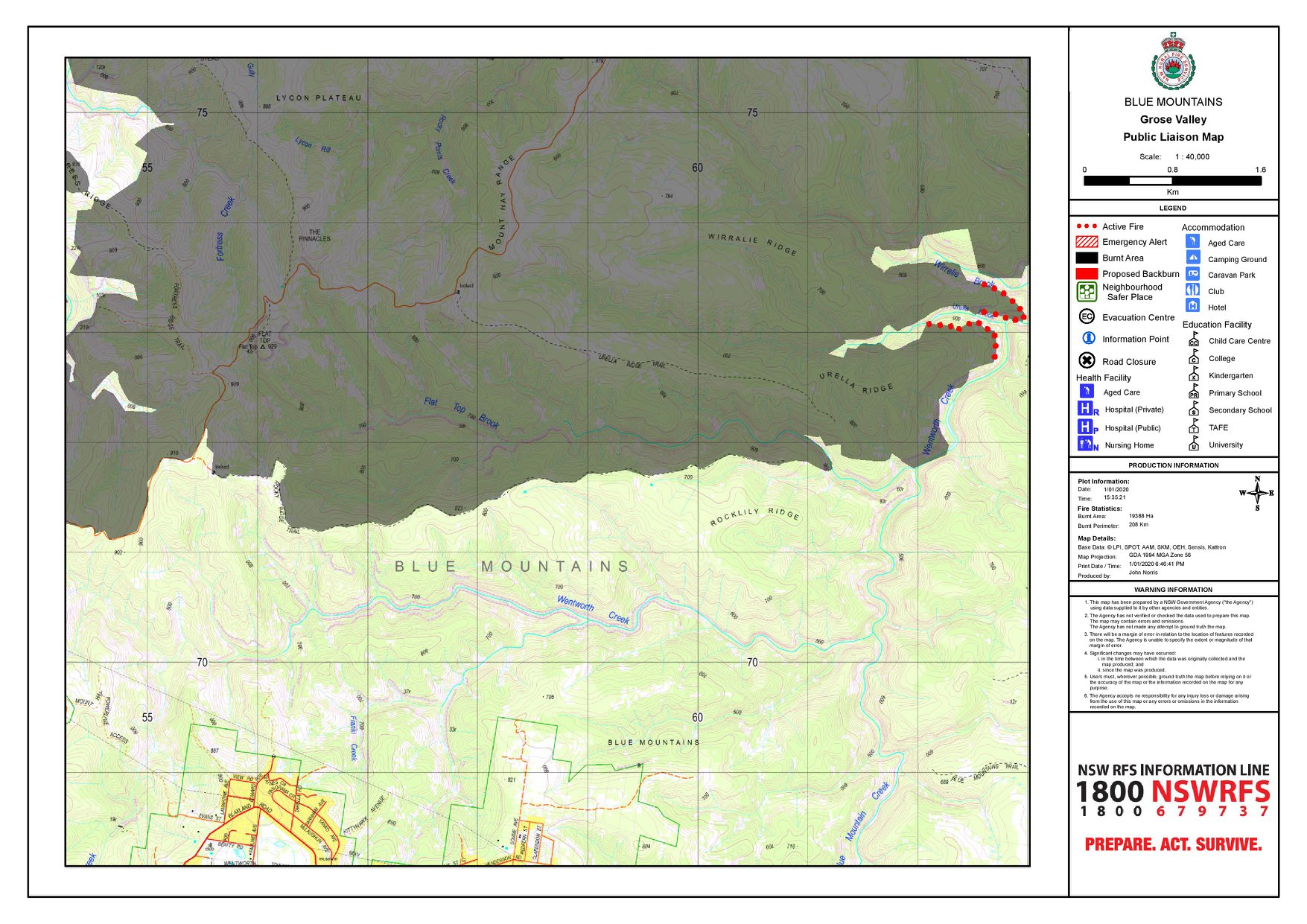Click the Nursing Home icon
The image size is (1307, 924).
[1087, 445]
